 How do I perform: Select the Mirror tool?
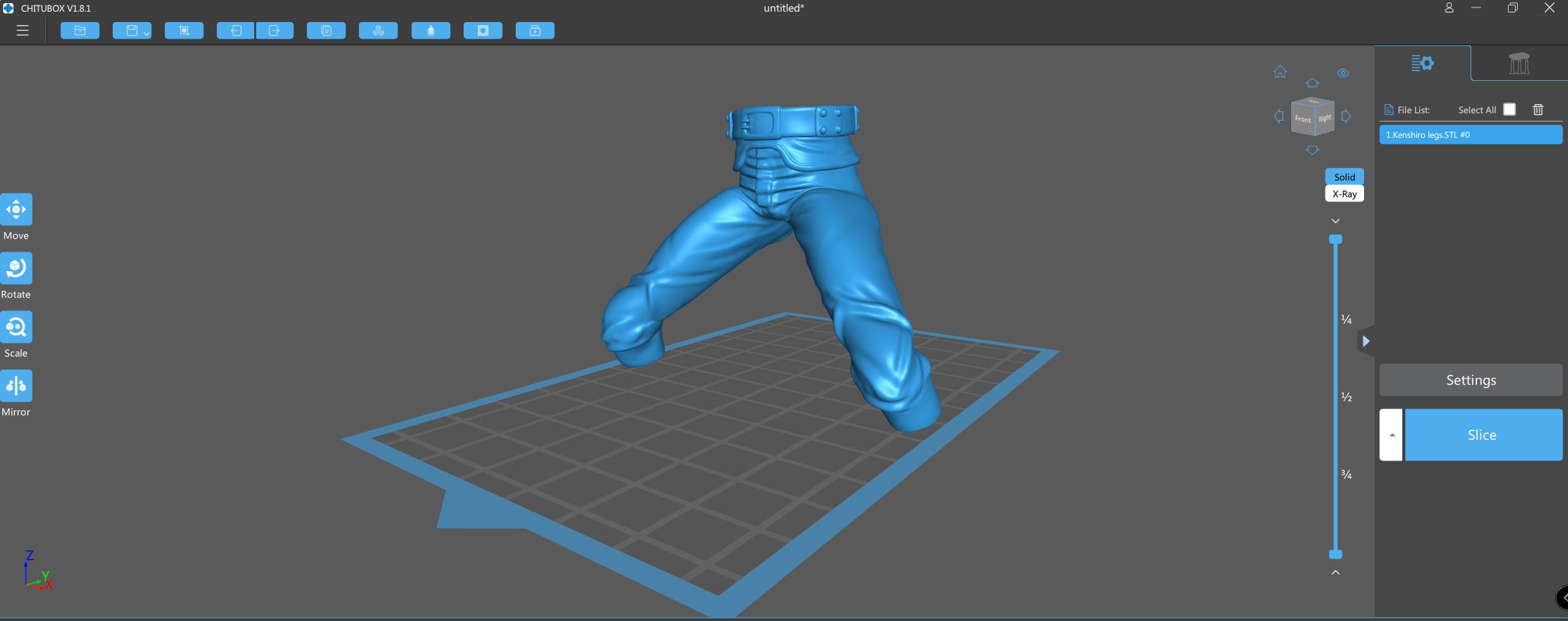point(16,386)
